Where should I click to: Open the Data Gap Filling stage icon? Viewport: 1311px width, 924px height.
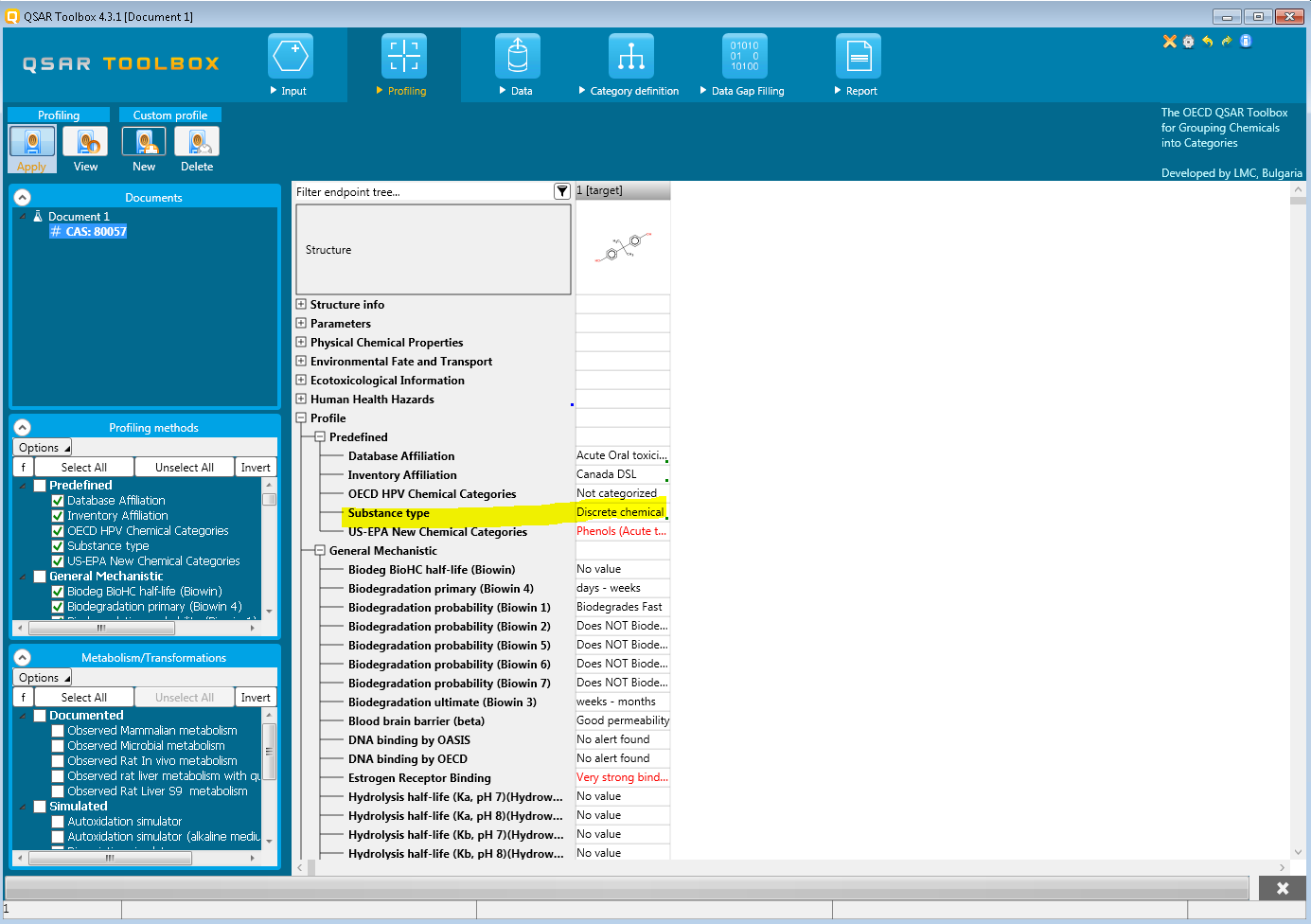tap(744, 57)
